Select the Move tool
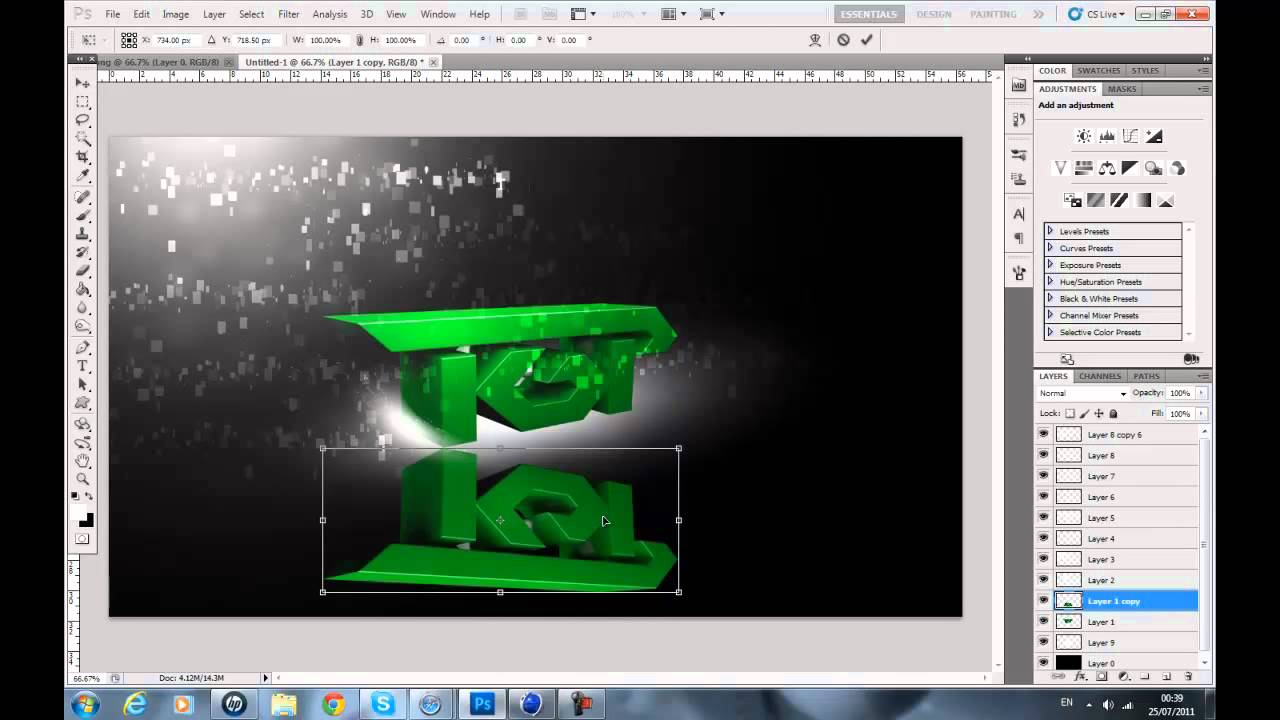The height and width of the screenshot is (720, 1280). tap(83, 83)
